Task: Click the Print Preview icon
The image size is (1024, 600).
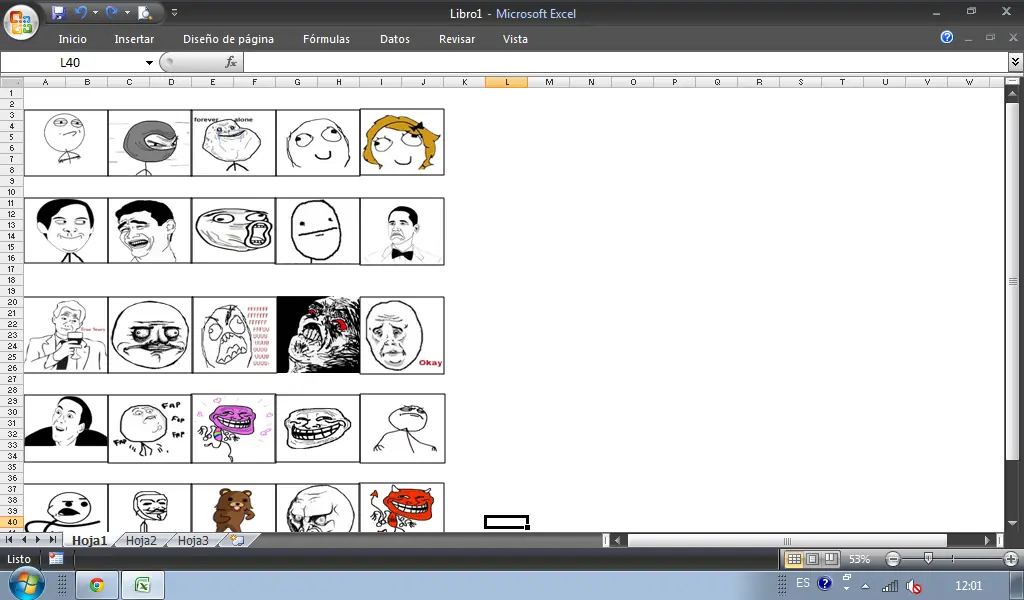Action: pos(145,12)
